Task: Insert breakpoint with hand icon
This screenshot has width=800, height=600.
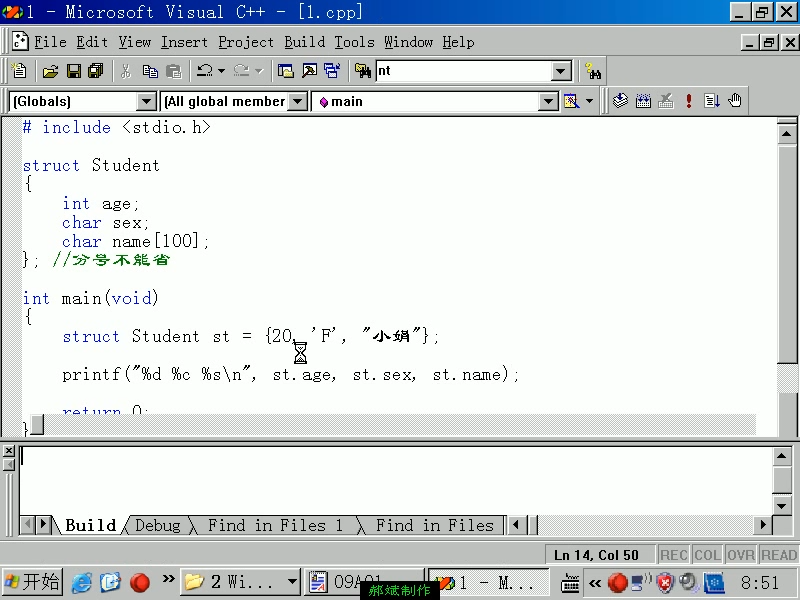Action: point(735,101)
